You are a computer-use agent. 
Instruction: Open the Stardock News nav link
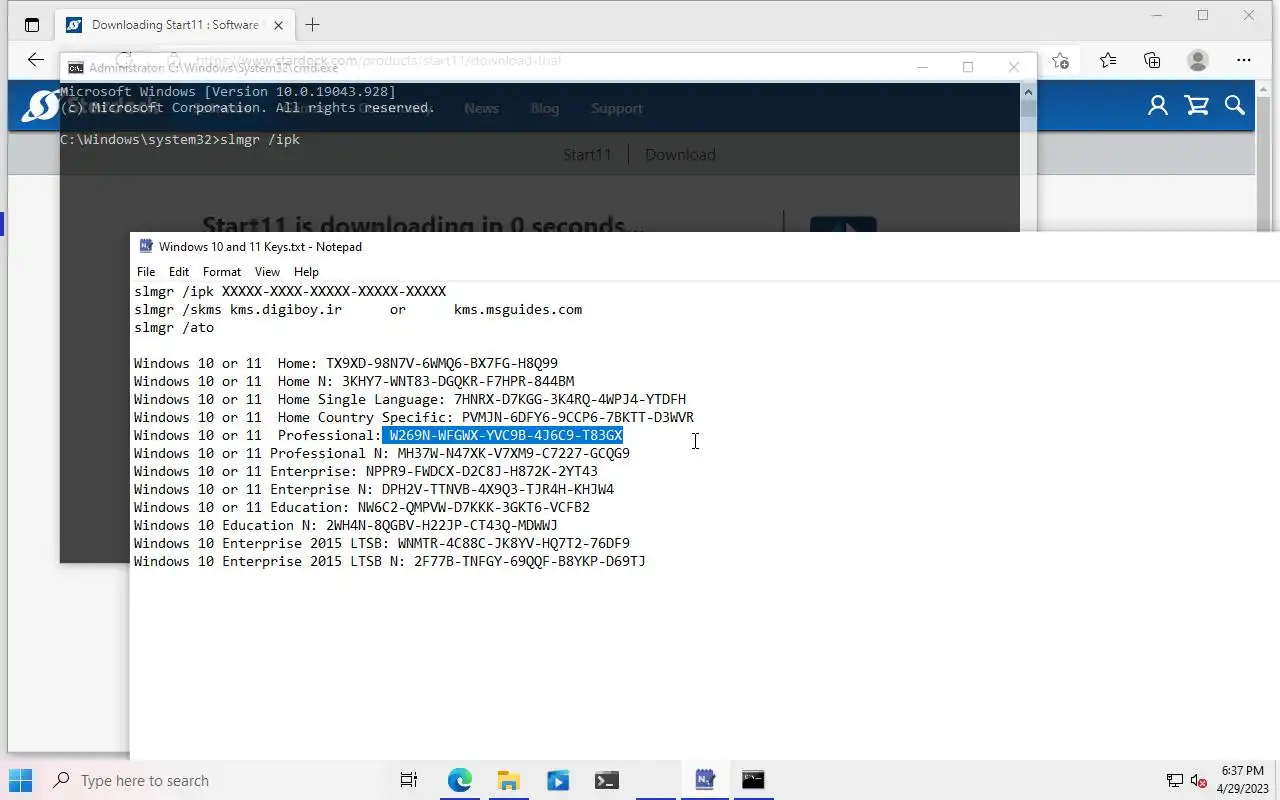point(481,108)
